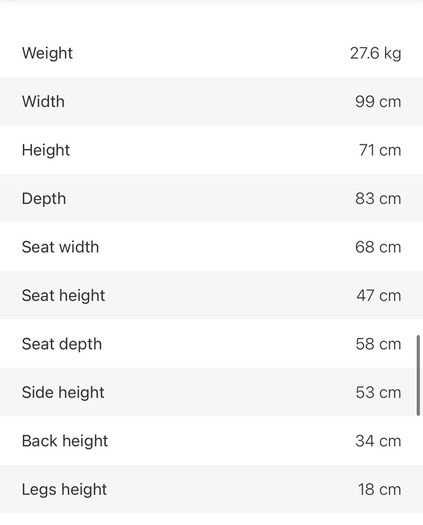
Task: Click the Depth row label
Action: click(44, 199)
